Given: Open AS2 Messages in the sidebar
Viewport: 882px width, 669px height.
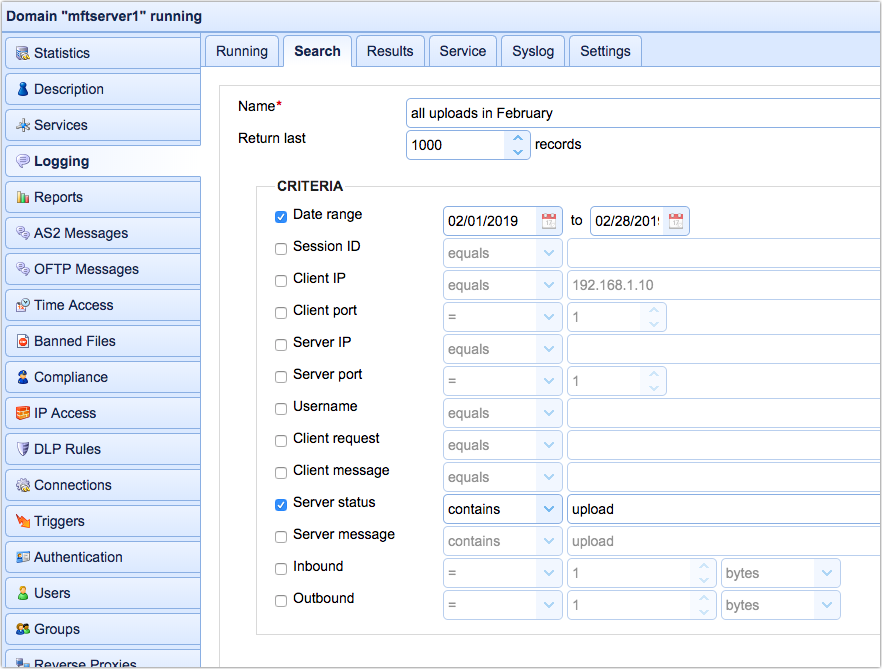Looking at the screenshot, I should 22,233.
